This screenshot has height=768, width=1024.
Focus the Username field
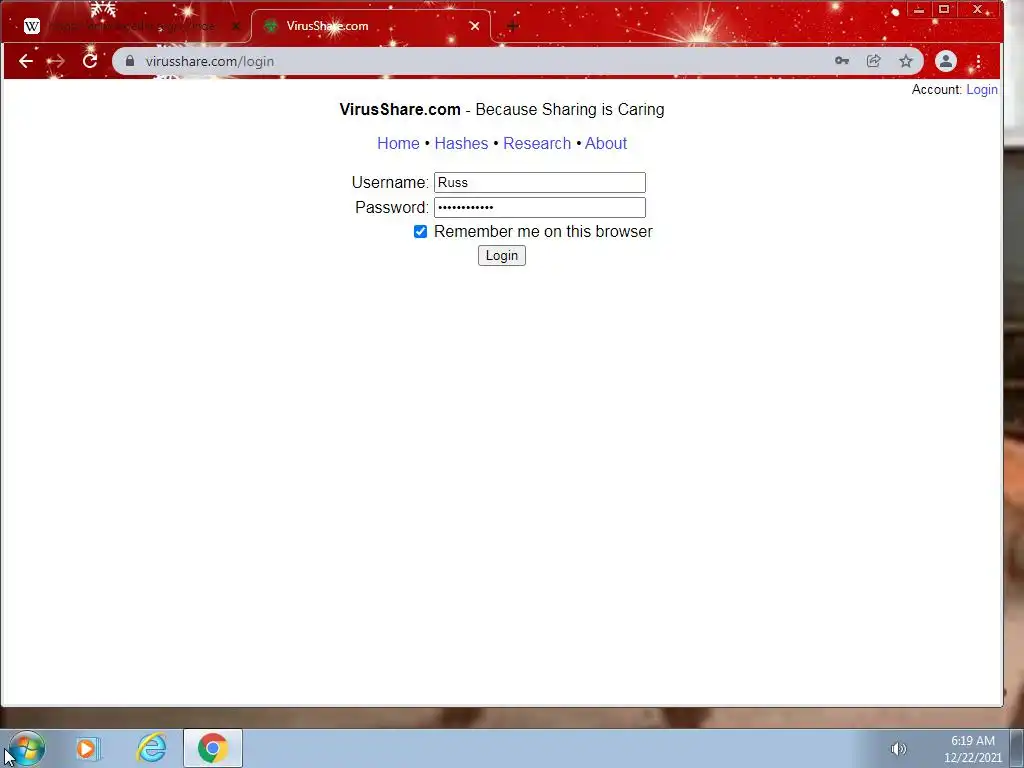pos(539,182)
